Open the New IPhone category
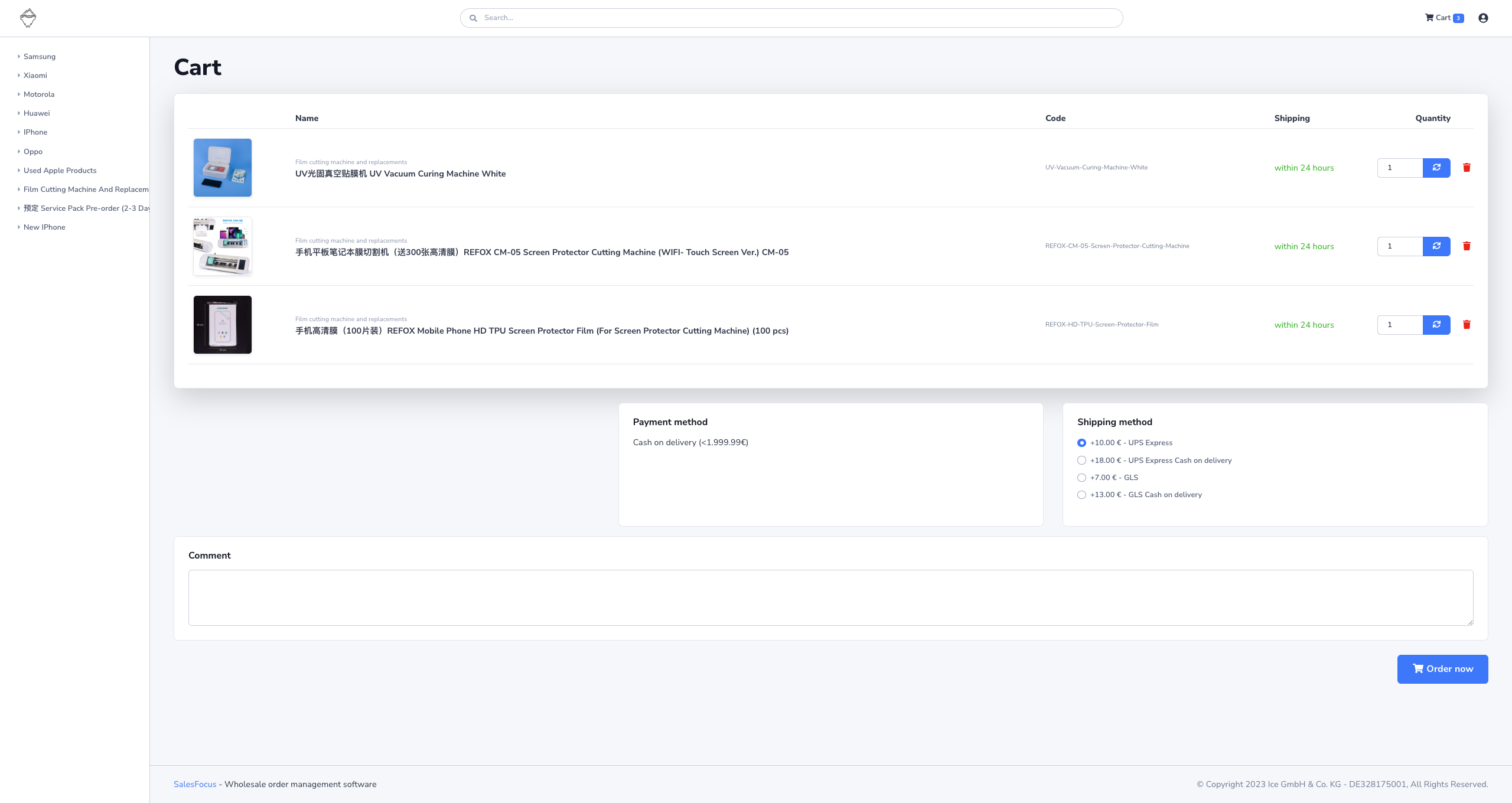 click(x=44, y=227)
